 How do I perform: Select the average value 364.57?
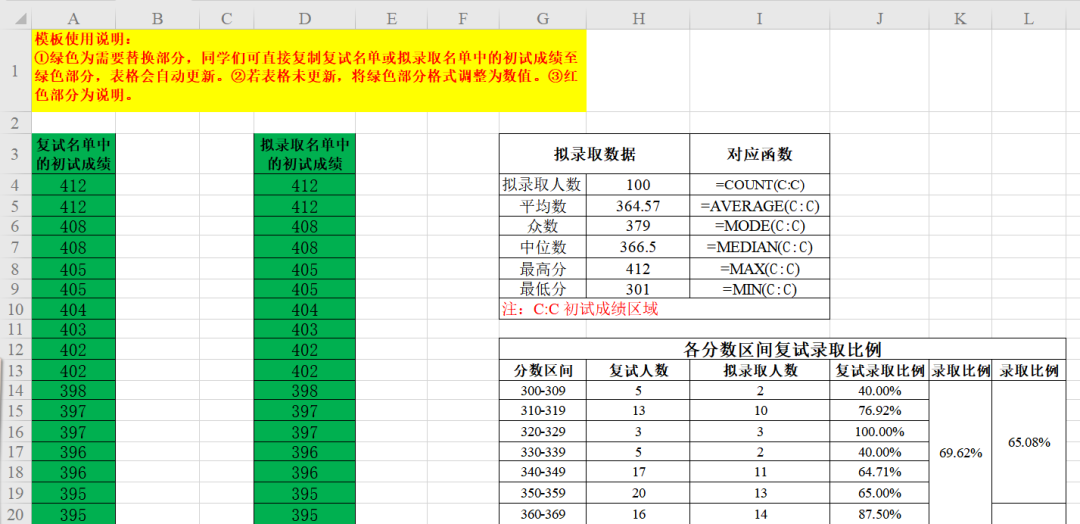click(x=638, y=206)
